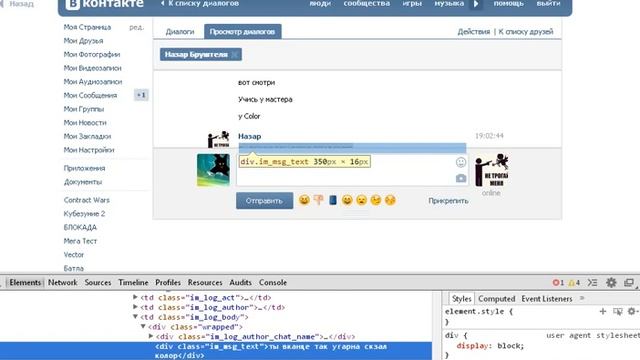Show more Styles sidebar tabs via chevron

pos(582,298)
